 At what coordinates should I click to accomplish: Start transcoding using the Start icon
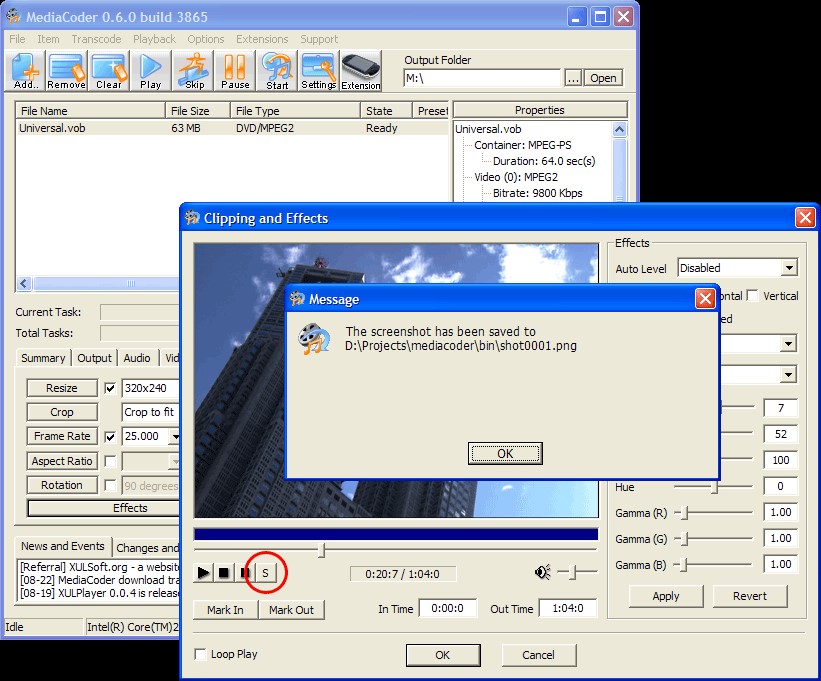pos(277,70)
